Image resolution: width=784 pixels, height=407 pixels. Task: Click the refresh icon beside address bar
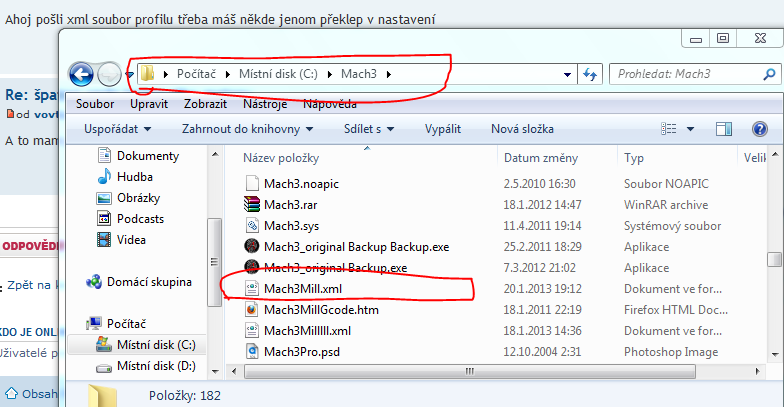pos(591,74)
